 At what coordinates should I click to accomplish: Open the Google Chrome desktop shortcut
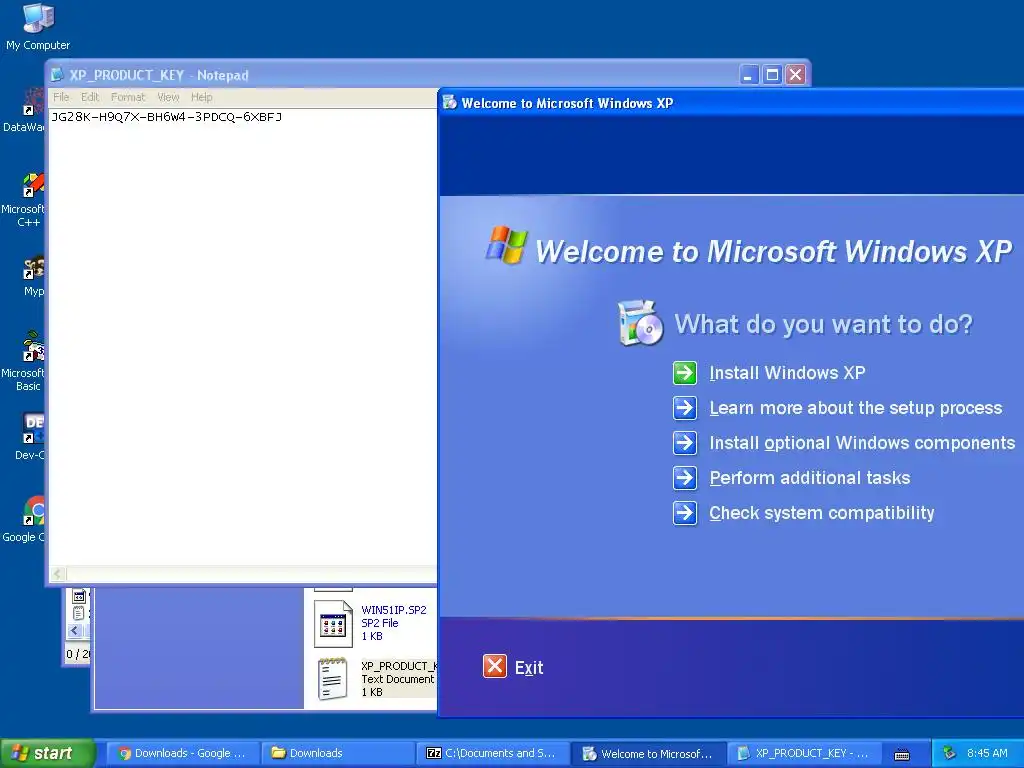33,511
